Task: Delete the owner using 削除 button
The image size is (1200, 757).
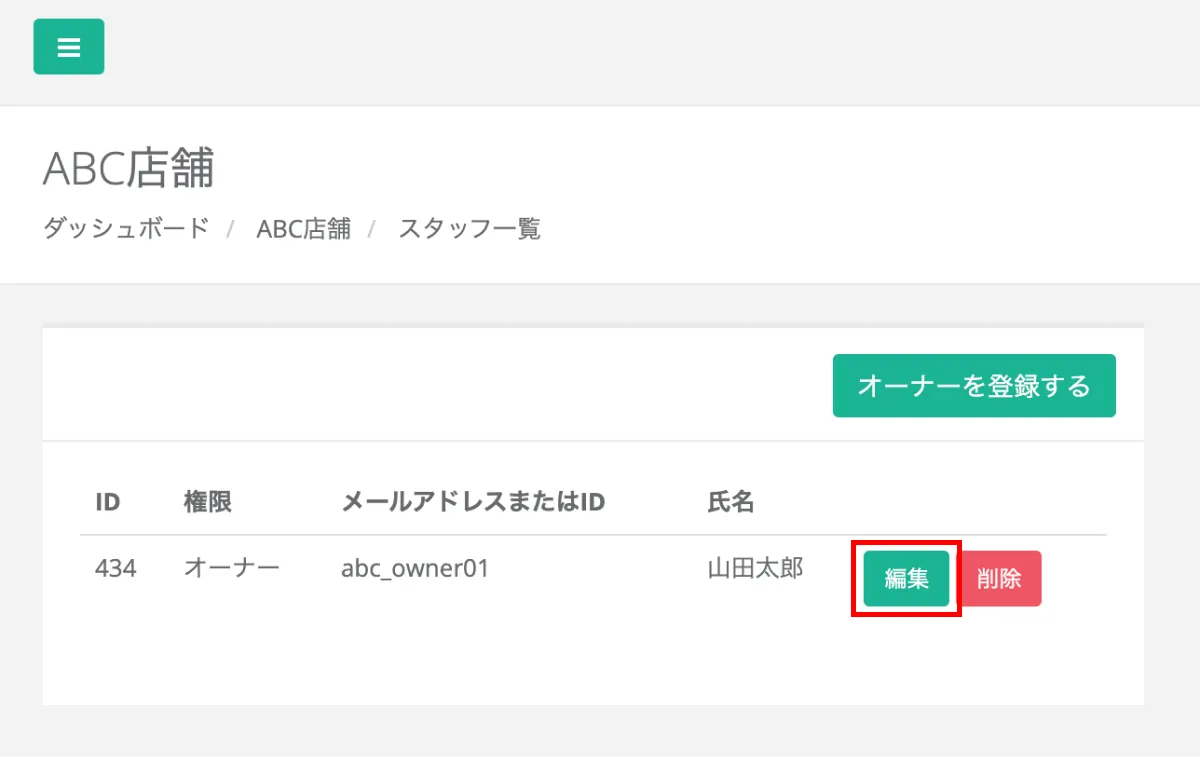Action: (x=999, y=578)
